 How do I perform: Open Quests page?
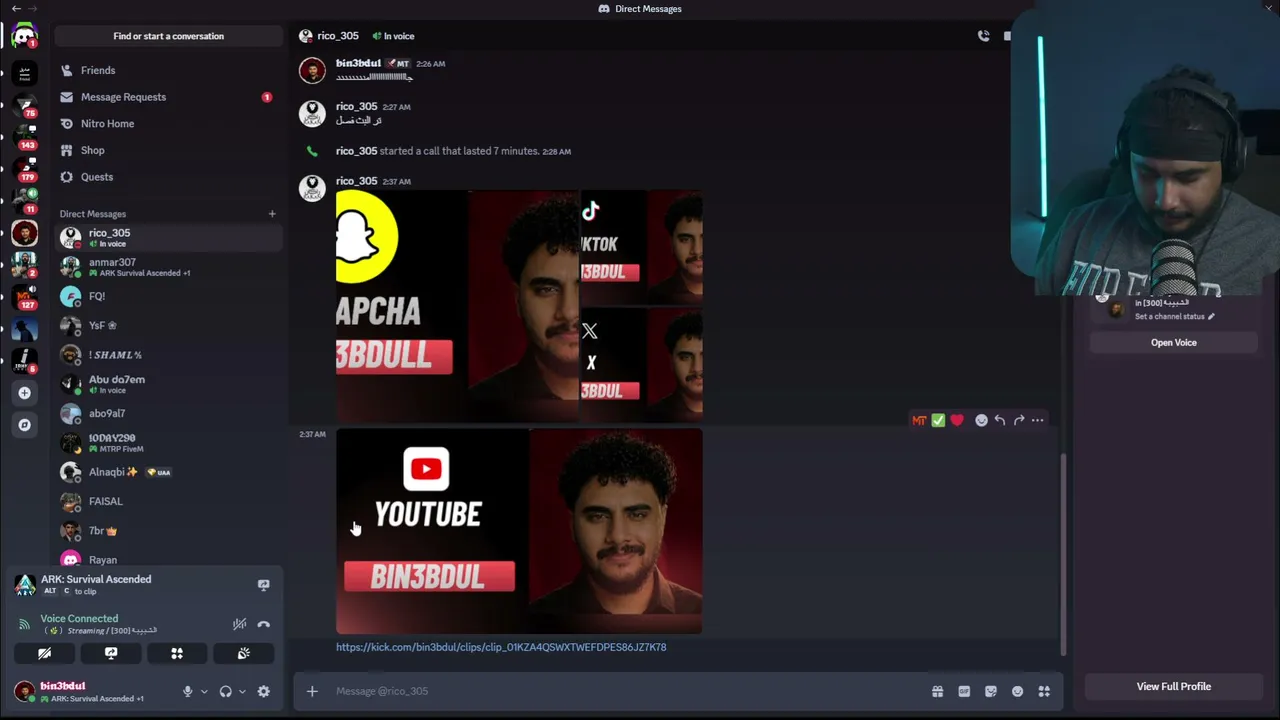pyautogui.click(x=168, y=177)
